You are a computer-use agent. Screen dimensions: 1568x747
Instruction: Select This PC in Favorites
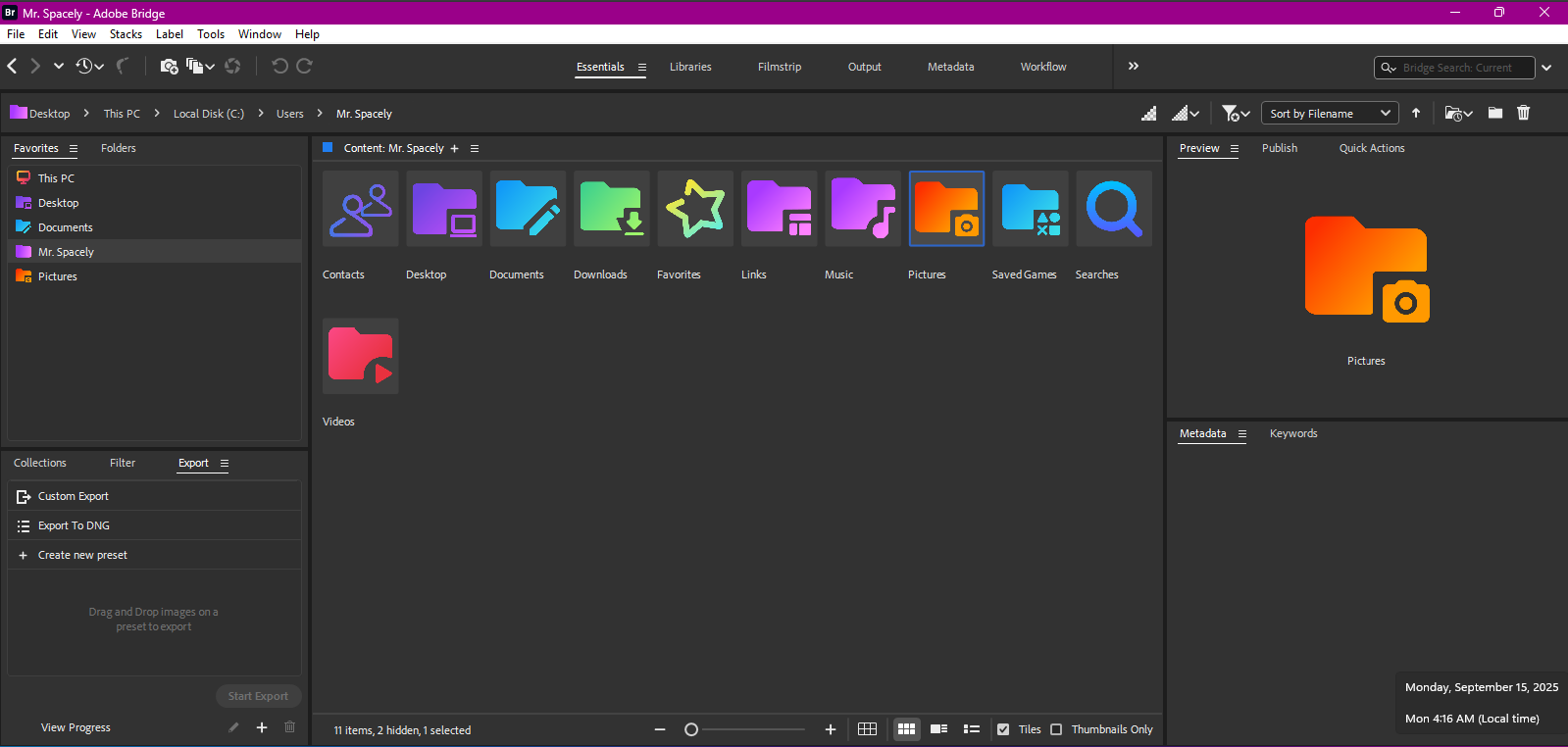pyautogui.click(x=154, y=178)
